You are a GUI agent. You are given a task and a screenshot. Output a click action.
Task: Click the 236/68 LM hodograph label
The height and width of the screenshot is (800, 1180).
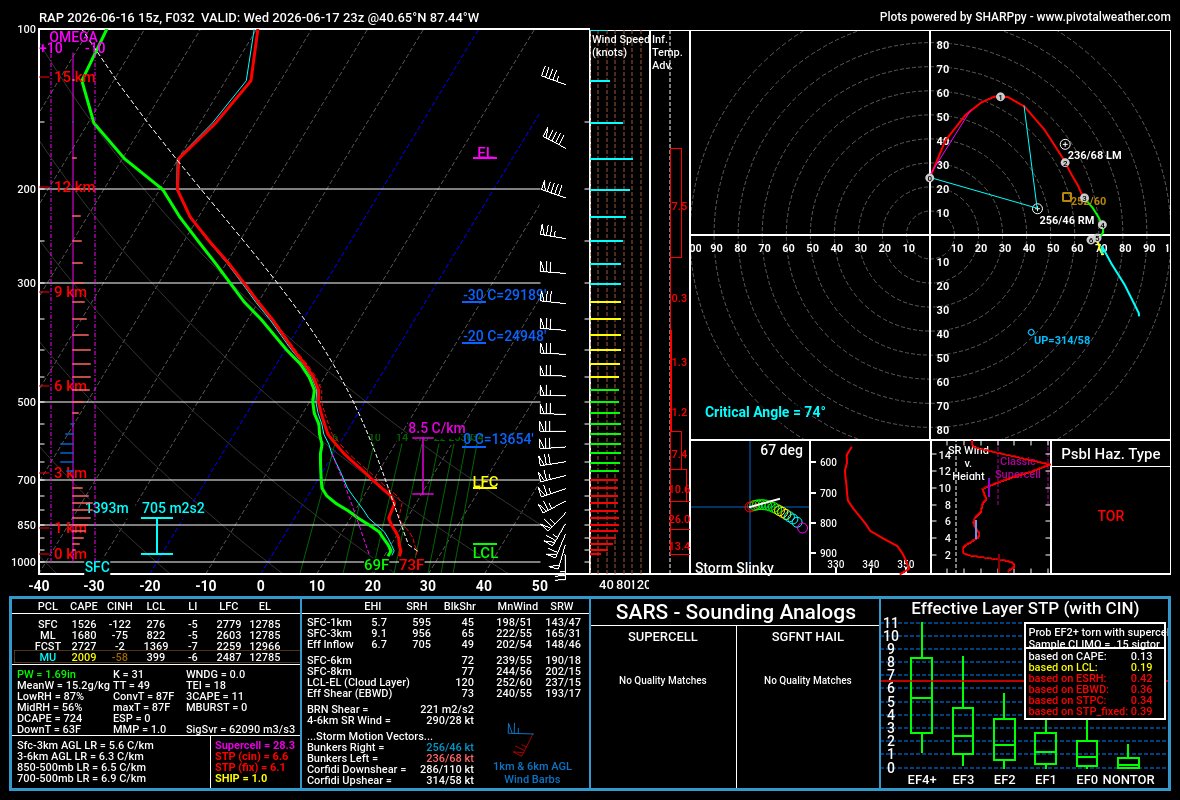click(1094, 155)
